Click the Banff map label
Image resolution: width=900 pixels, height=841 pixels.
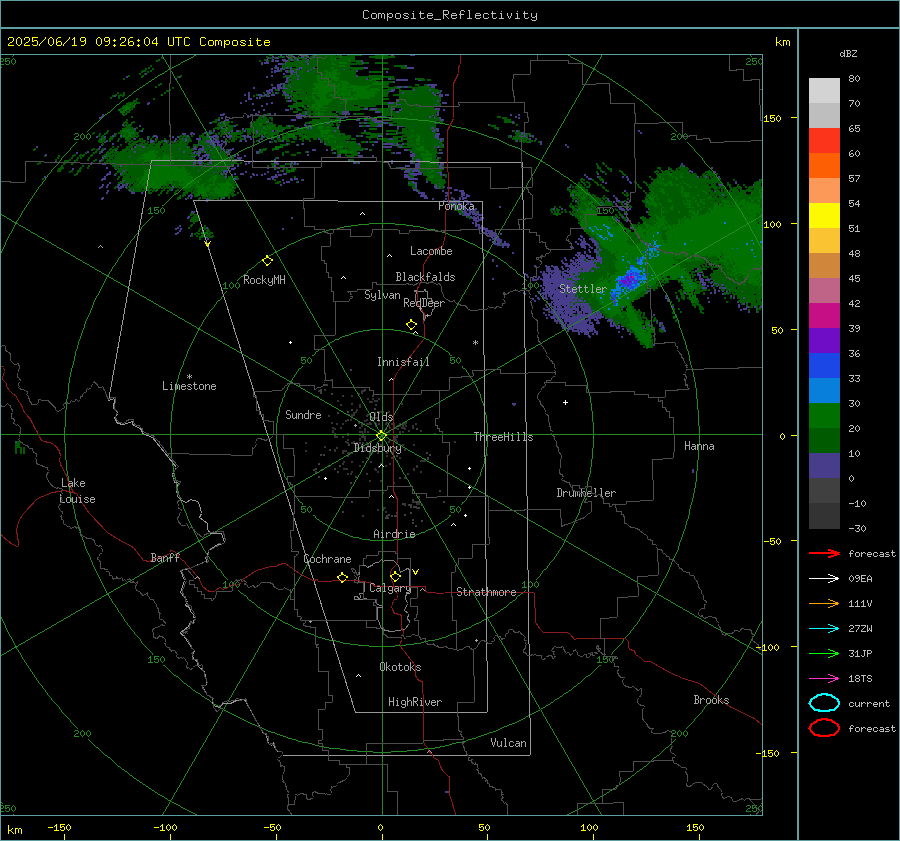coord(165,557)
